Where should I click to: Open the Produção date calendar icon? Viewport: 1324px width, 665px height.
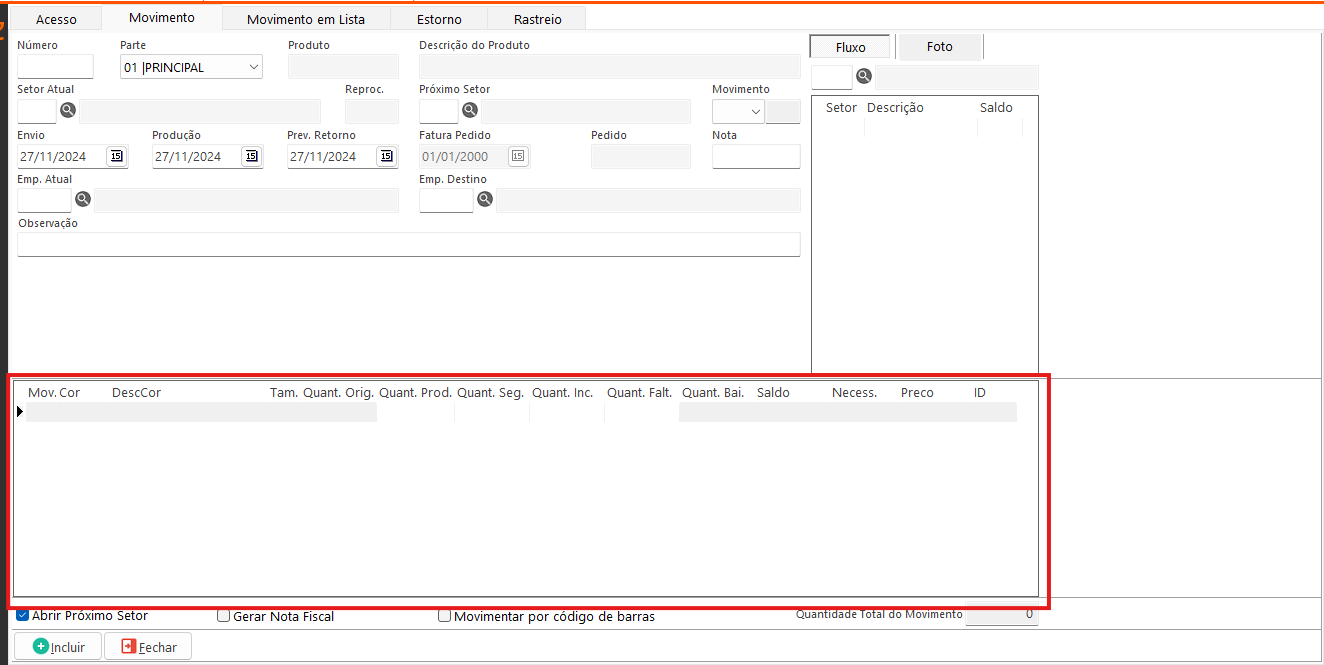tap(251, 156)
